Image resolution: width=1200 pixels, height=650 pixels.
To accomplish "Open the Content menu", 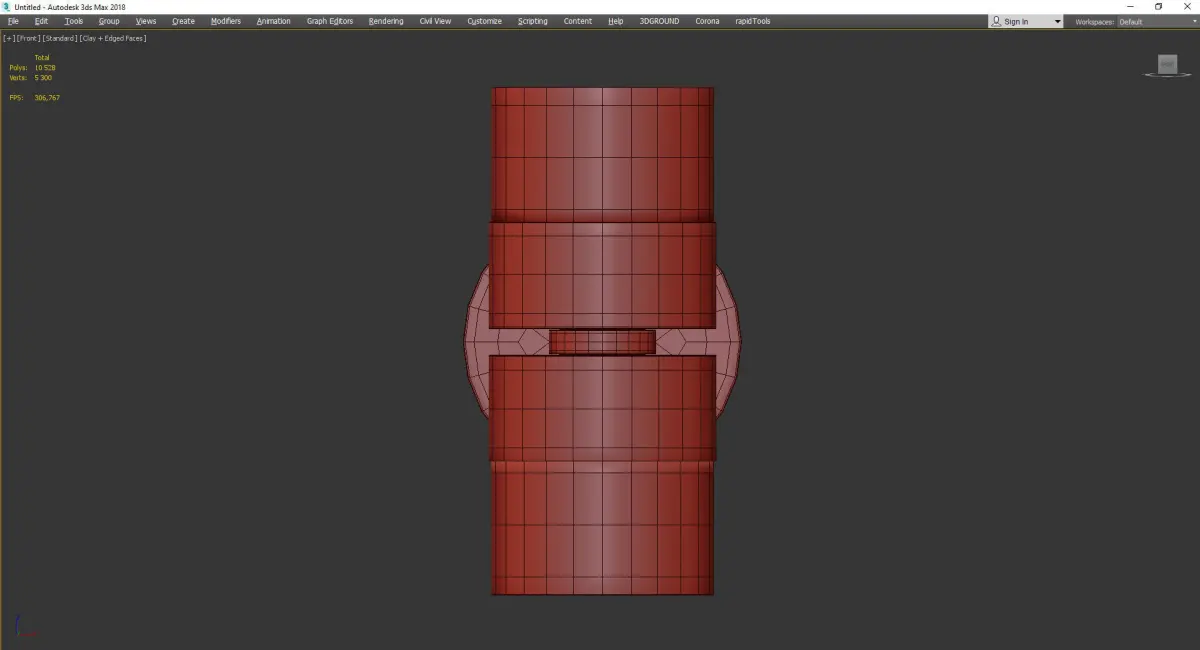I will click(578, 21).
